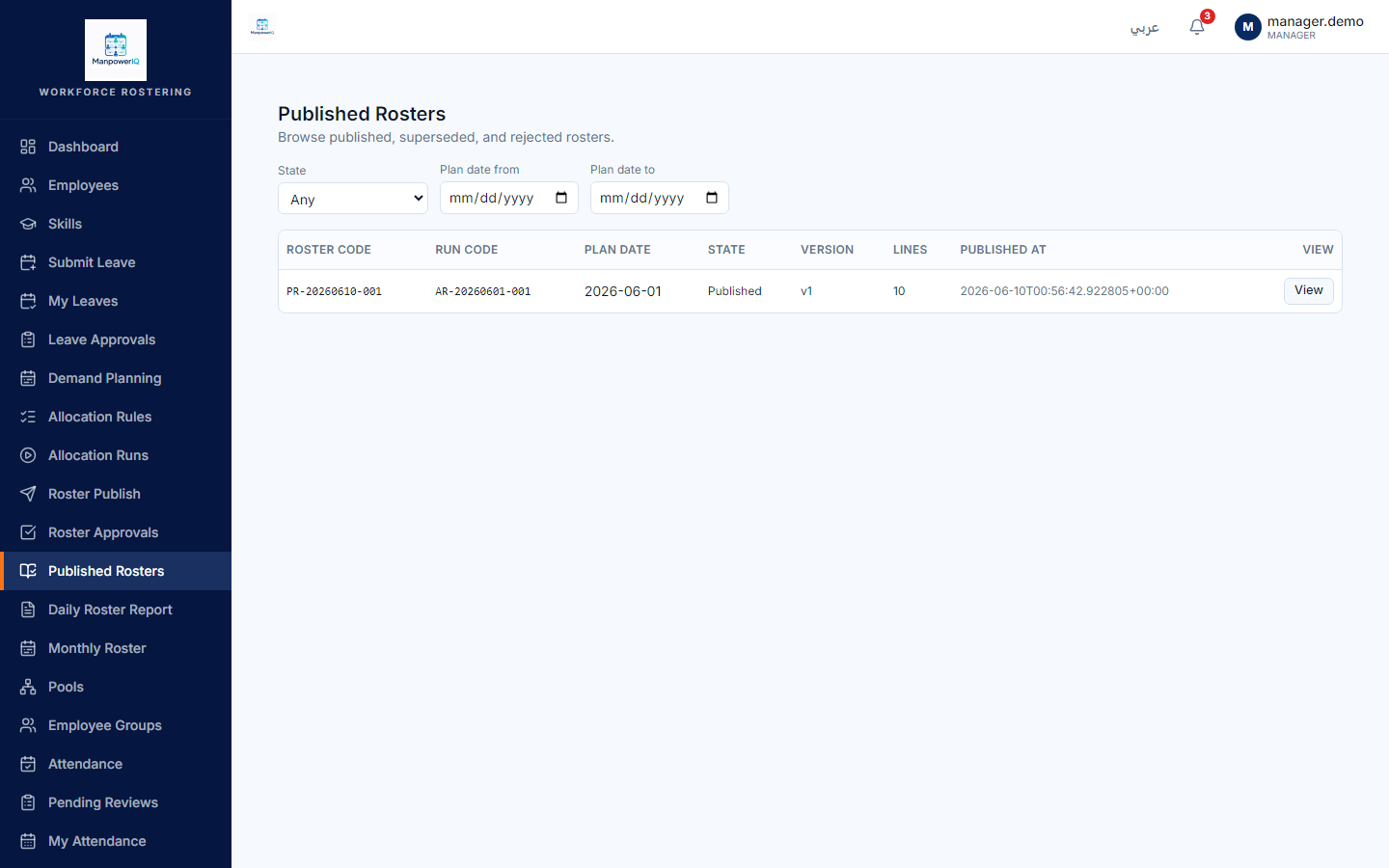Click roster code PR-20260610-001

[335, 291]
